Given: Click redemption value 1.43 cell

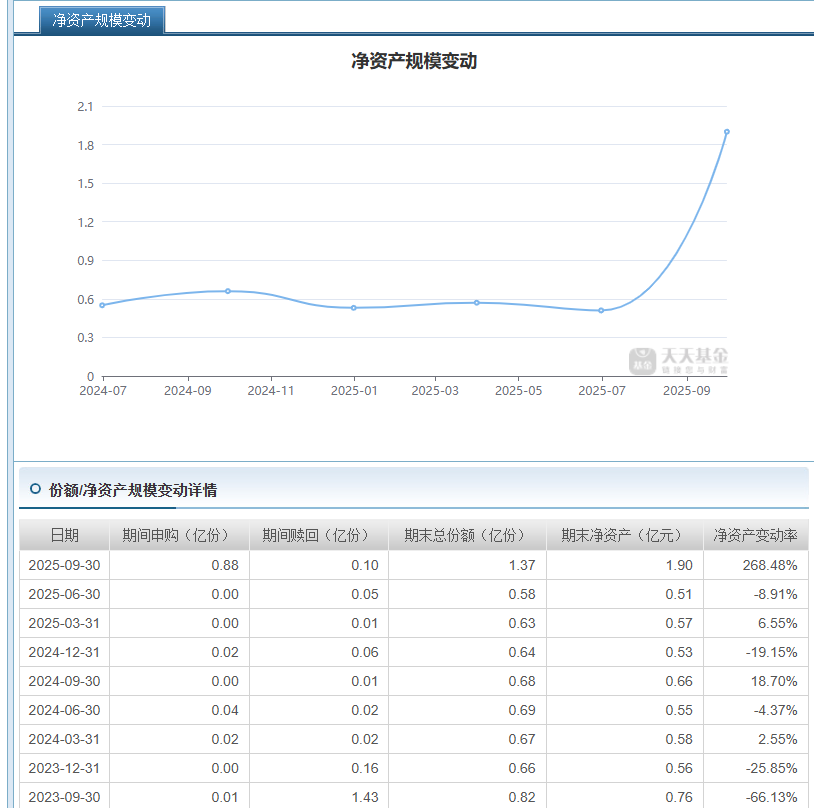Looking at the screenshot, I should pyautogui.click(x=319, y=797).
